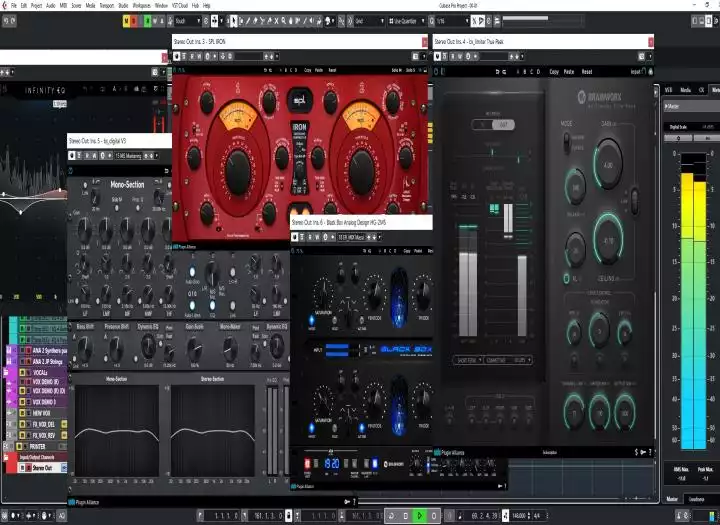The width and height of the screenshot is (720, 525).
Task: Click the key icon in bx_digital footer
Action: 348,502
